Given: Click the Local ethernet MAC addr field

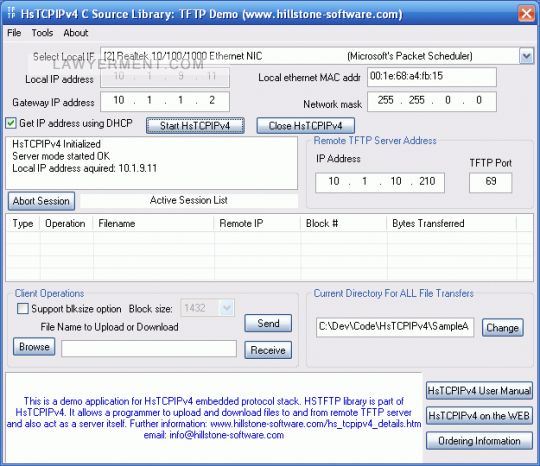Looking at the screenshot, I should pyautogui.click(x=432, y=77).
